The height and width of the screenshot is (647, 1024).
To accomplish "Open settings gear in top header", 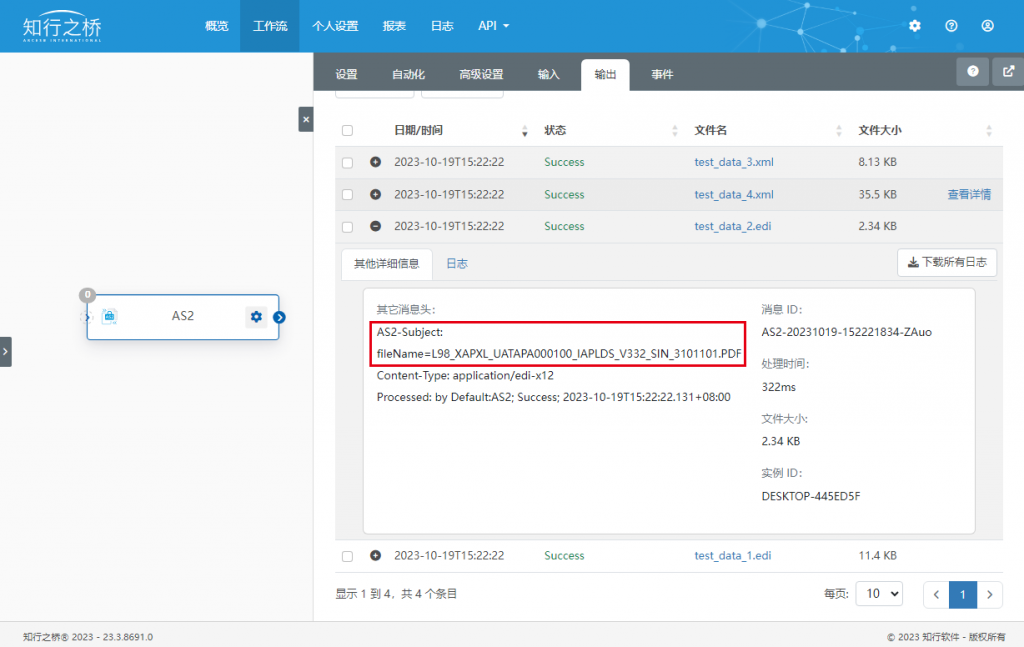I will pyautogui.click(x=914, y=25).
